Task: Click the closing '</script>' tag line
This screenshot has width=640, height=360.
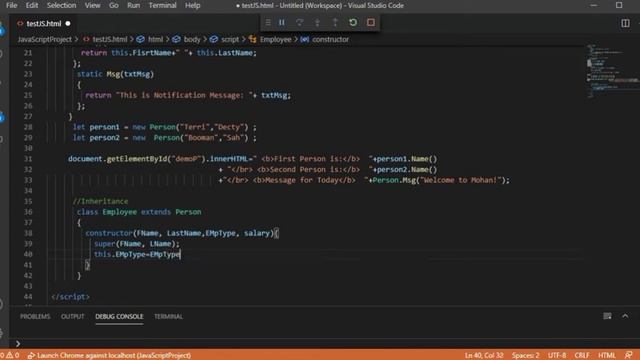Action: (70, 297)
